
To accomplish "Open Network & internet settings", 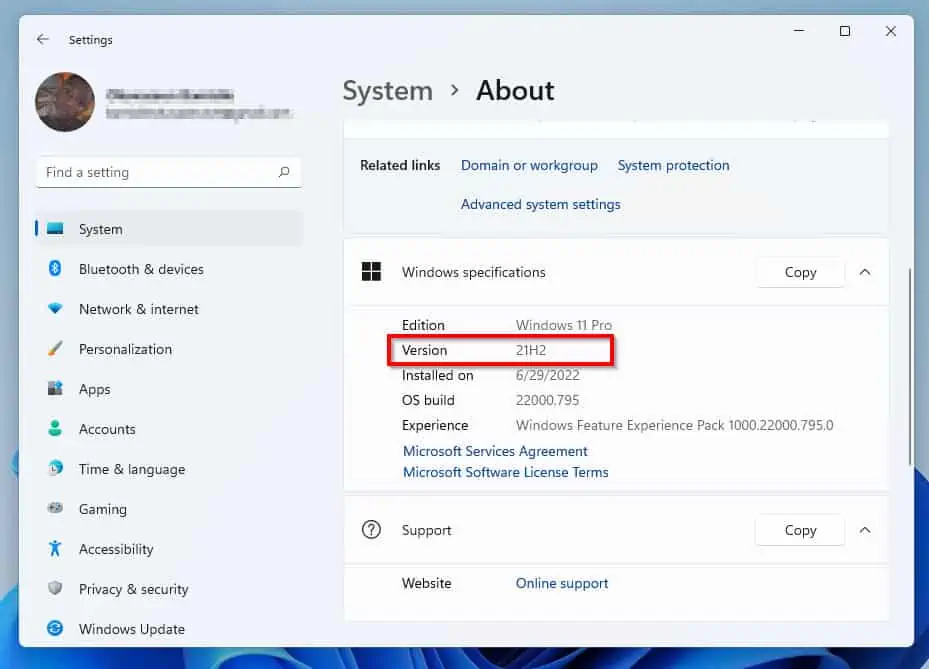I will 169,309.
